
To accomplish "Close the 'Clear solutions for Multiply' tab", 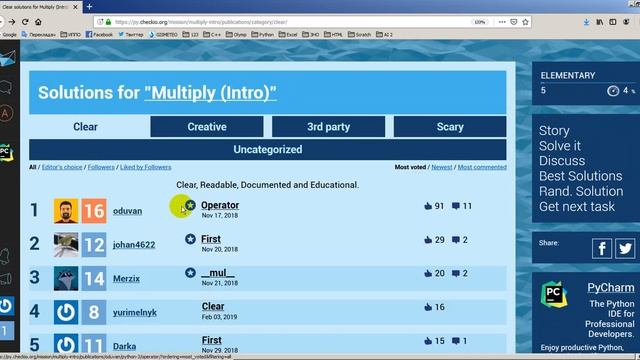I will [x=76, y=7].
